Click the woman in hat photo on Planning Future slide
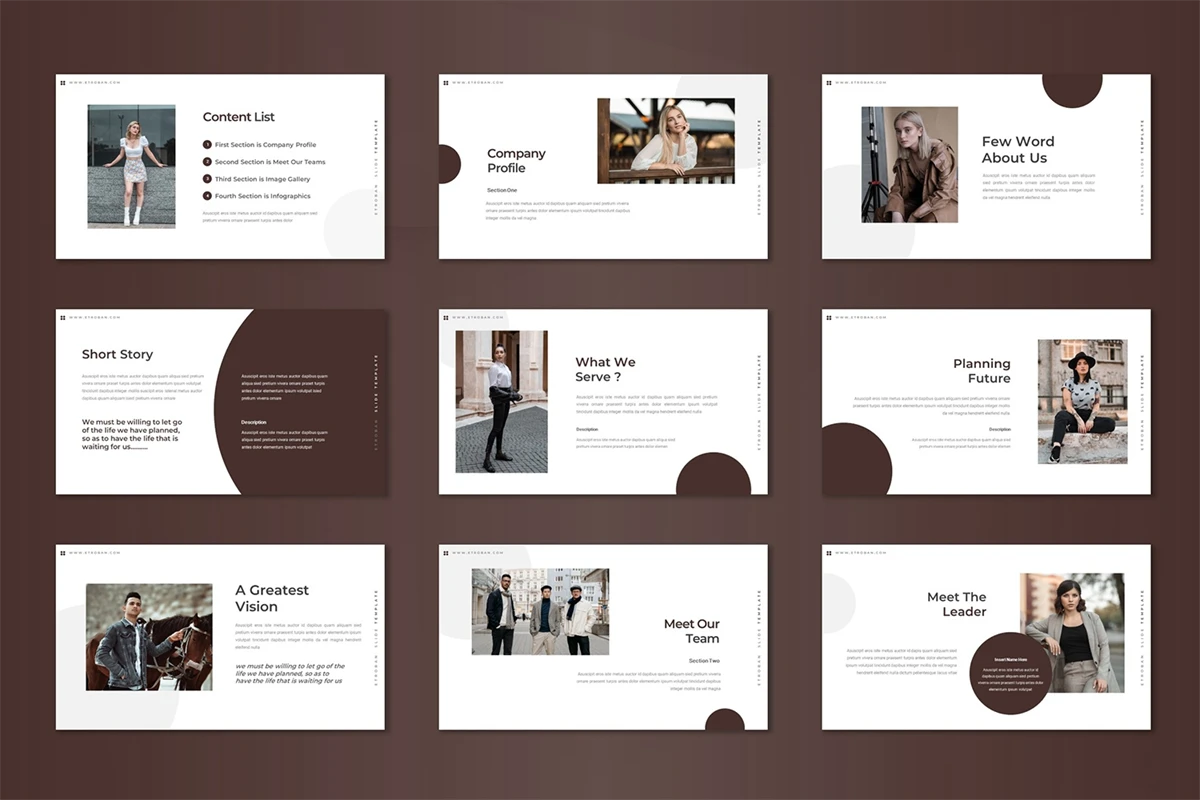Image resolution: width=1200 pixels, height=800 pixels. pos(1081,401)
